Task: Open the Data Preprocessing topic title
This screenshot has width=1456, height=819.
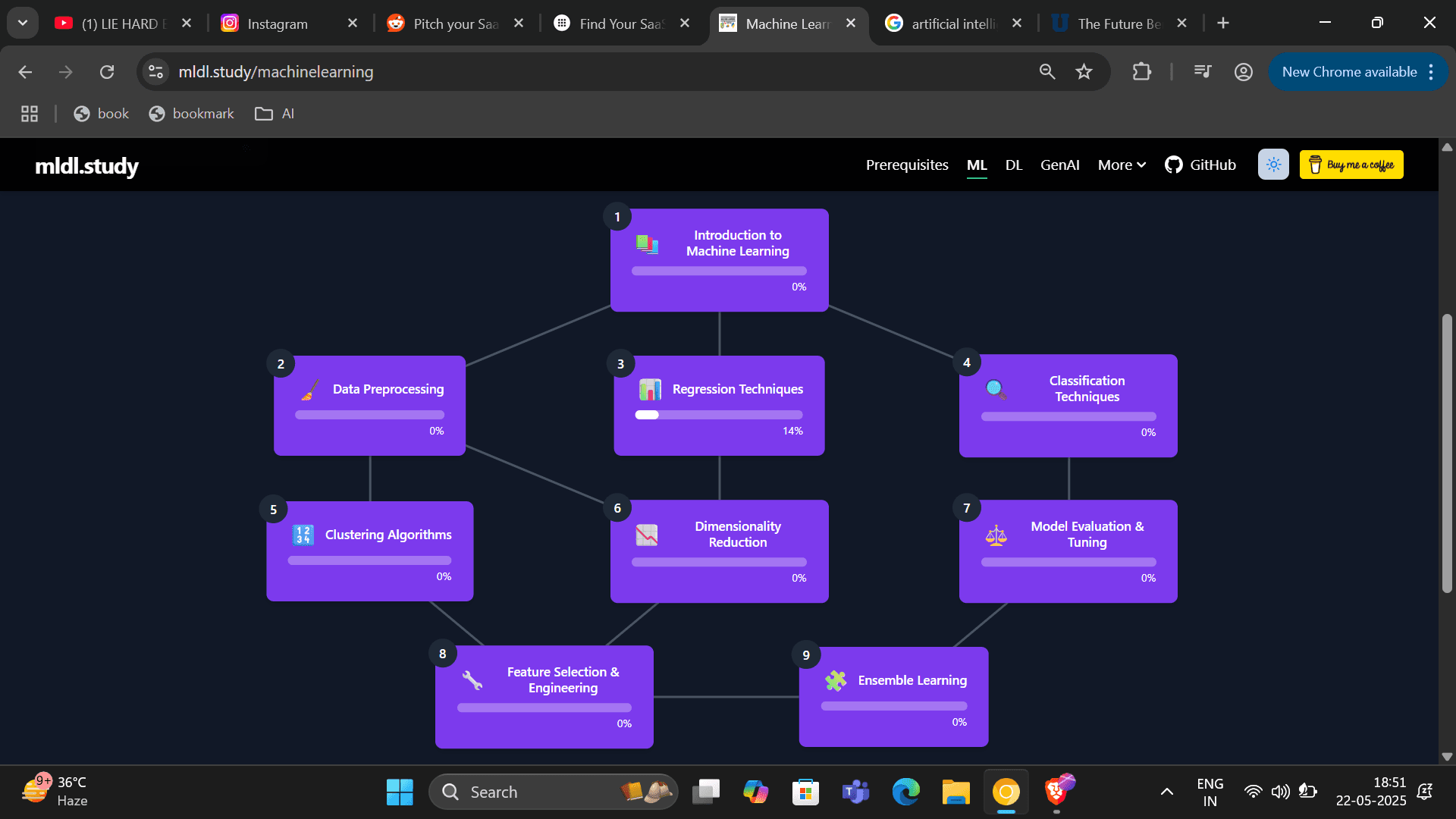Action: tap(388, 389)
